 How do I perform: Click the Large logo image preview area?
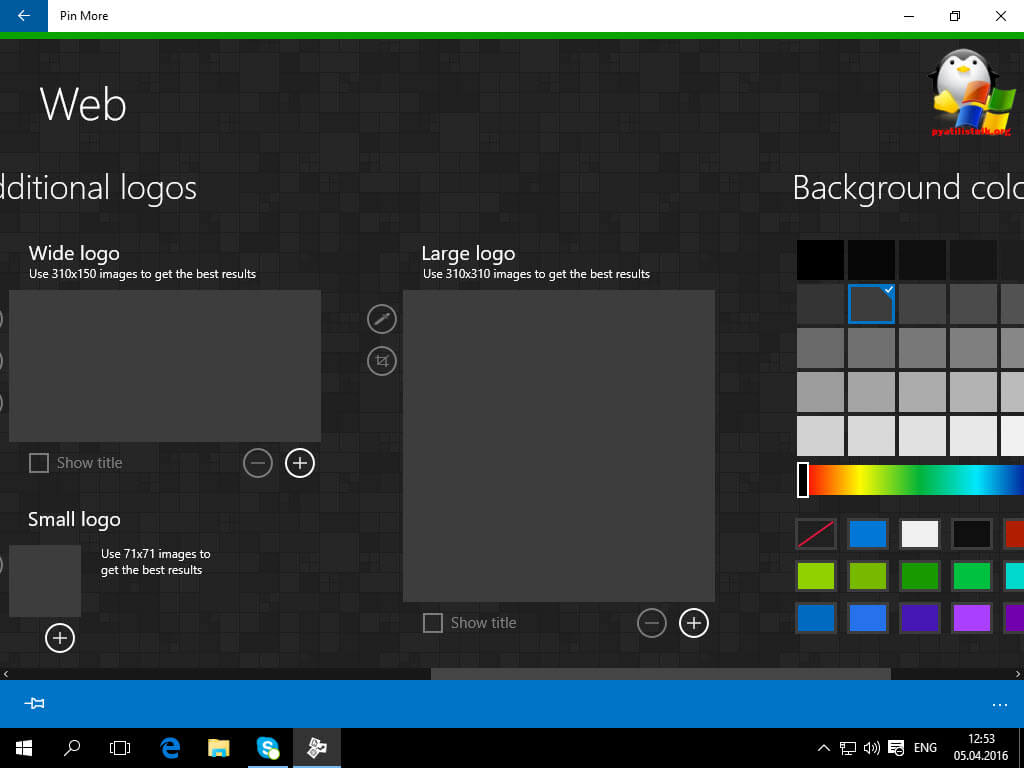coord(558,446)
